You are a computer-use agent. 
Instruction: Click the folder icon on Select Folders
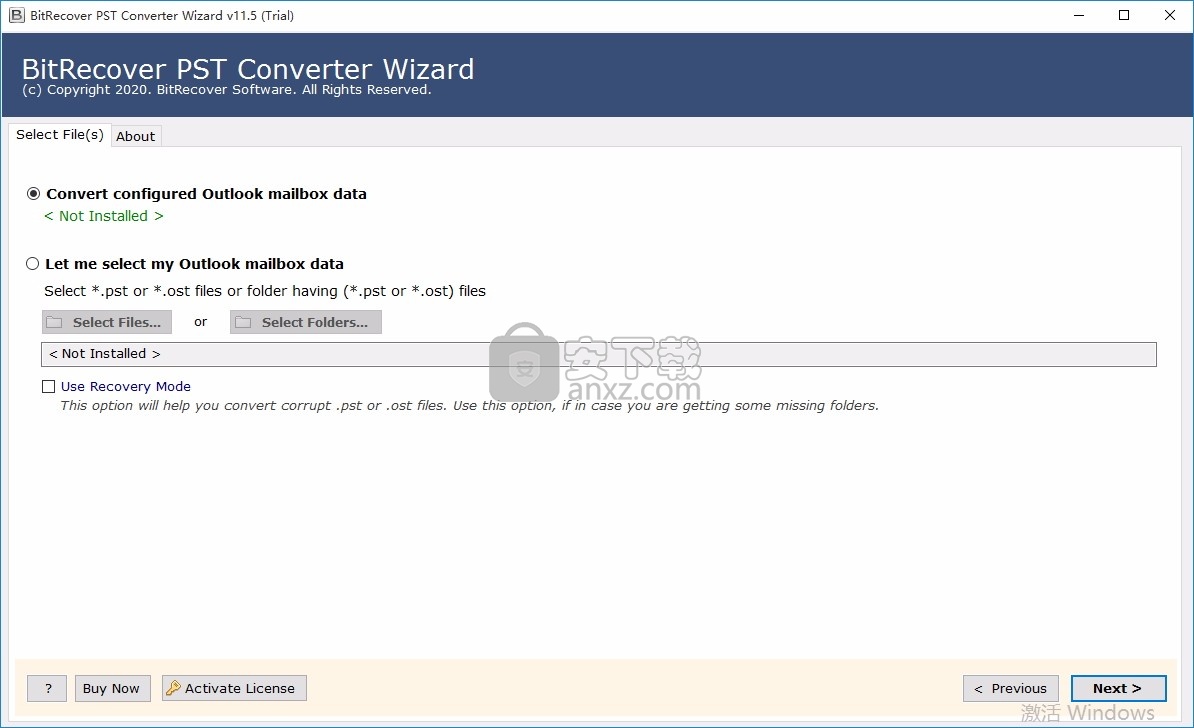click(243, 322)
